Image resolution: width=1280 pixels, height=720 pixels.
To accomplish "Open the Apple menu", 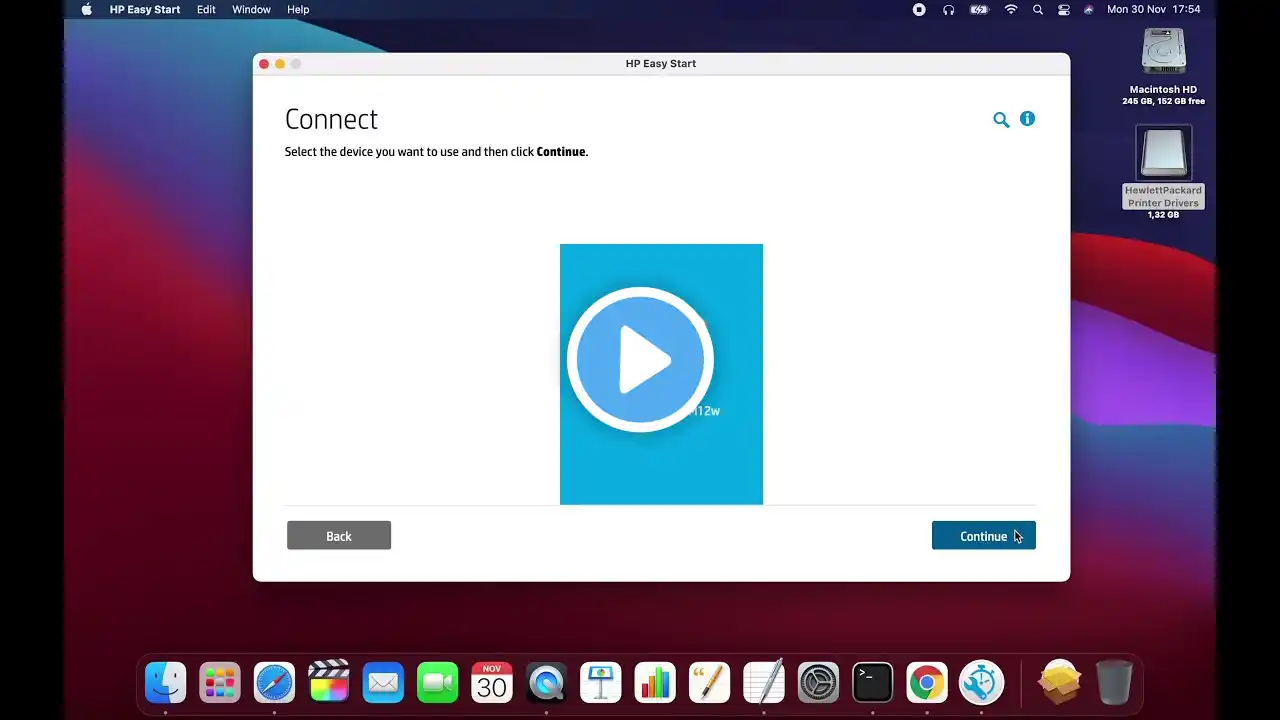I will [x=86, y=10].
